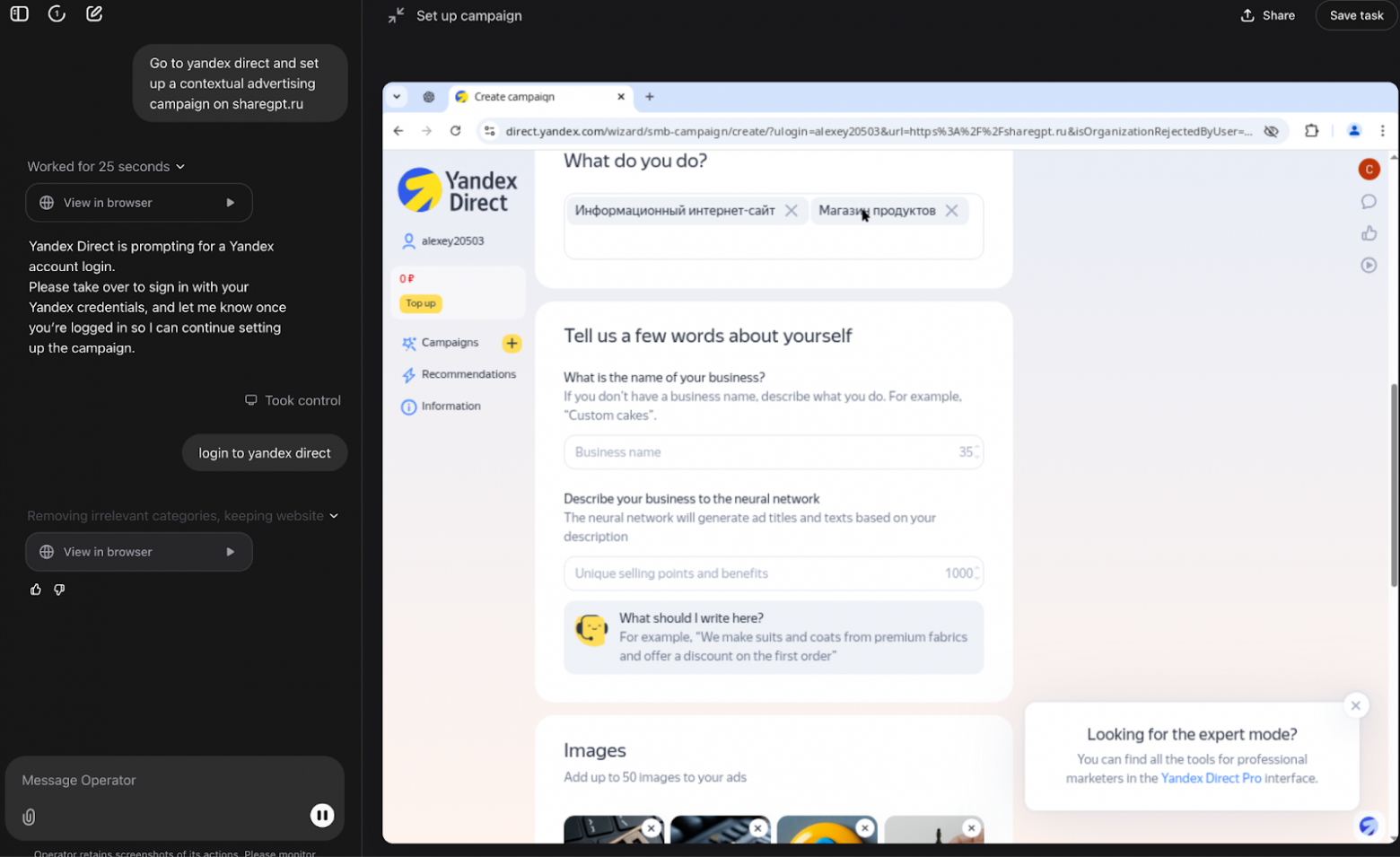Open the browser extensions puzzle icon
The height and width of the screenshot is (857, 1400).
[x=1312, y=131]
